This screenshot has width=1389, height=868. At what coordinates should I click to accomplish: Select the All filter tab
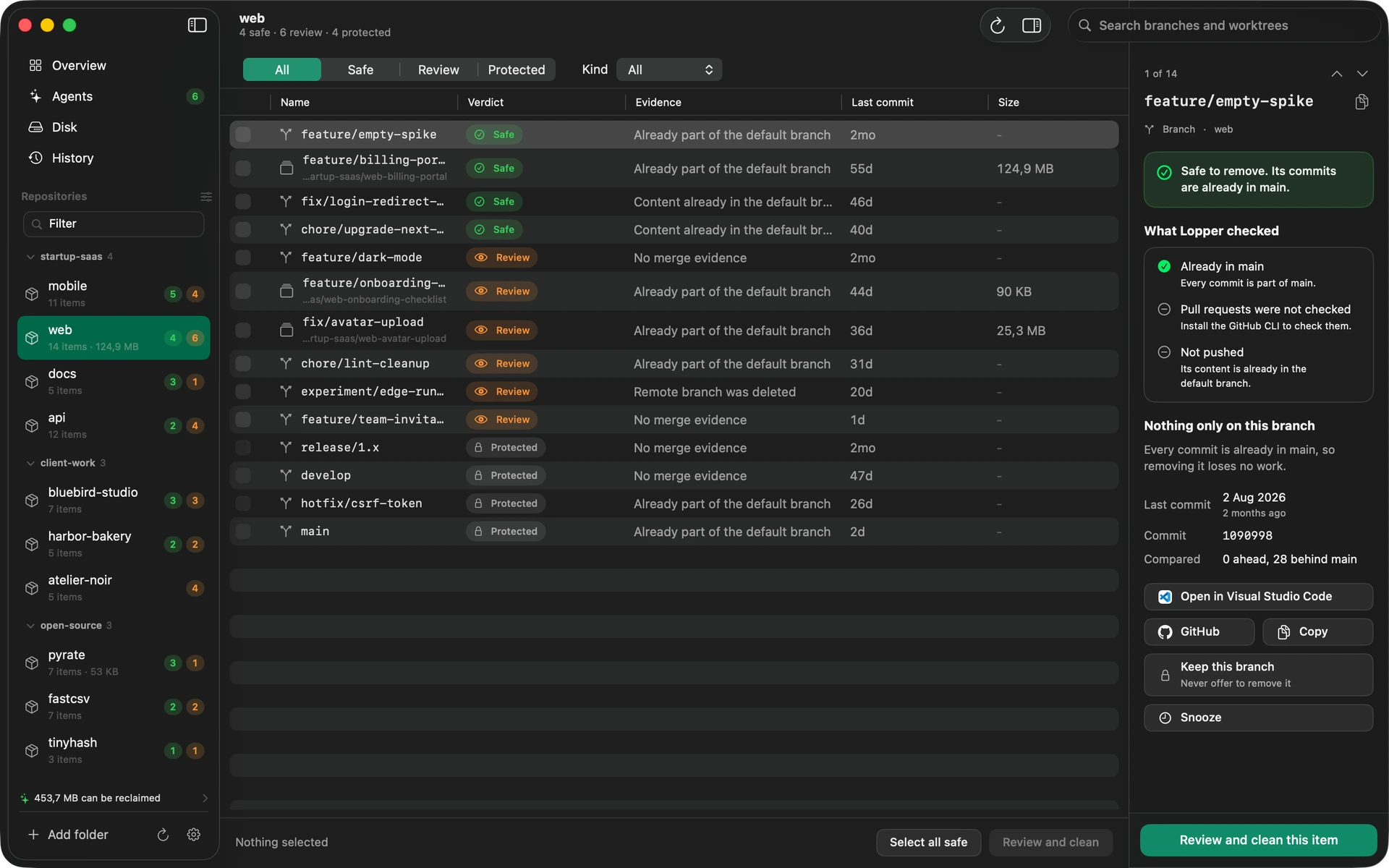tap(282, 69)
